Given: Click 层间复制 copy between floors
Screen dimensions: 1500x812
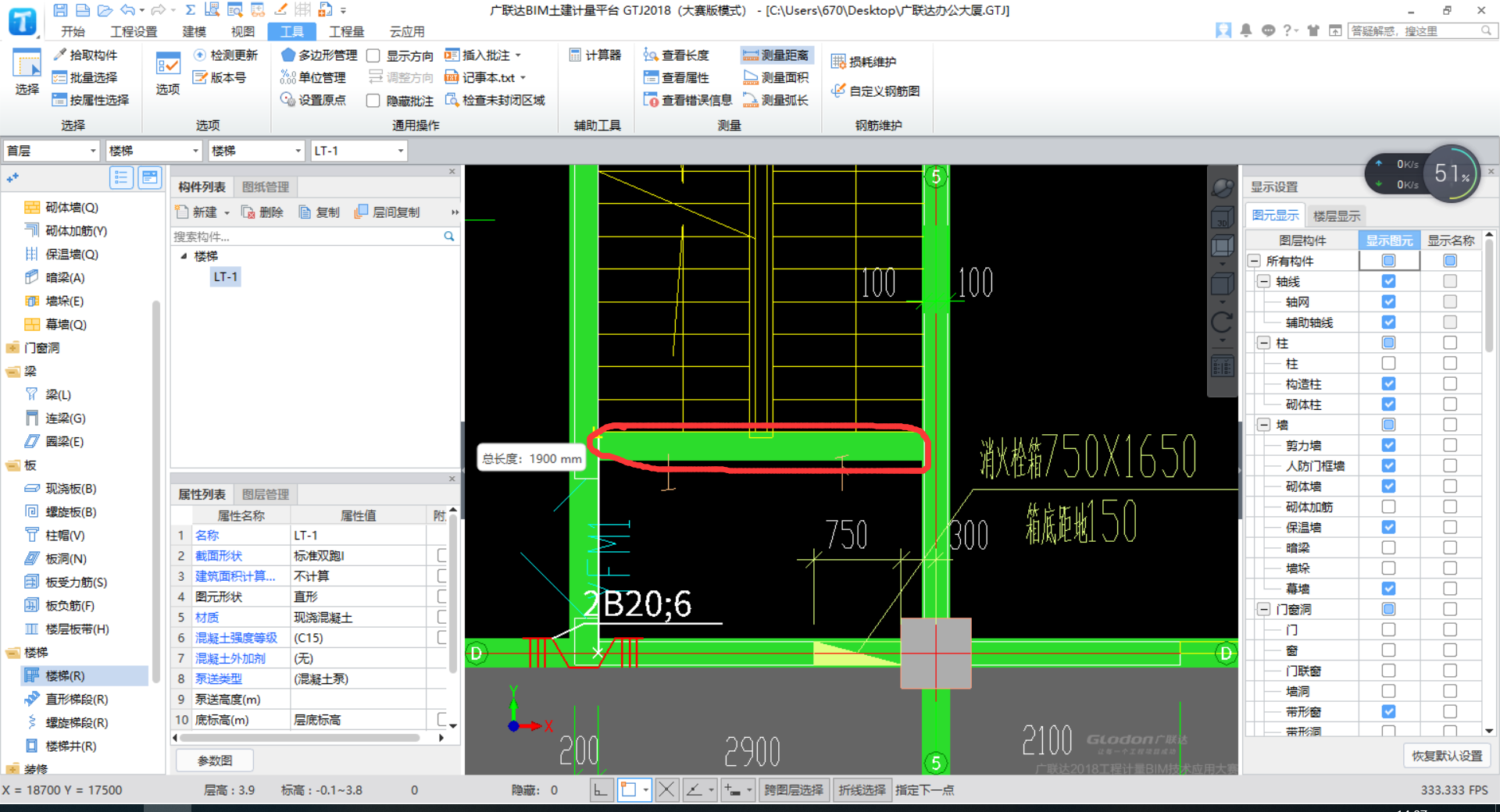Looking at the screenshot, I should point(387,212).
